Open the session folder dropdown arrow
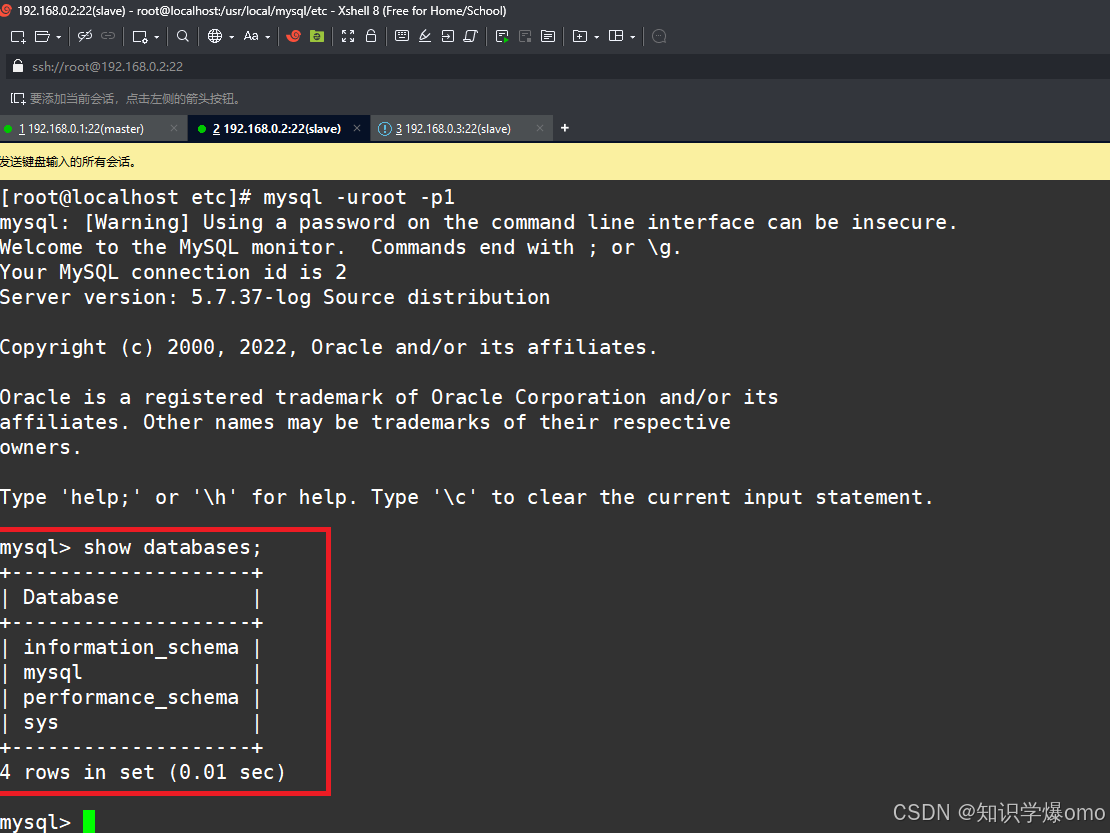1110x833 pixels. coord(60,36)
